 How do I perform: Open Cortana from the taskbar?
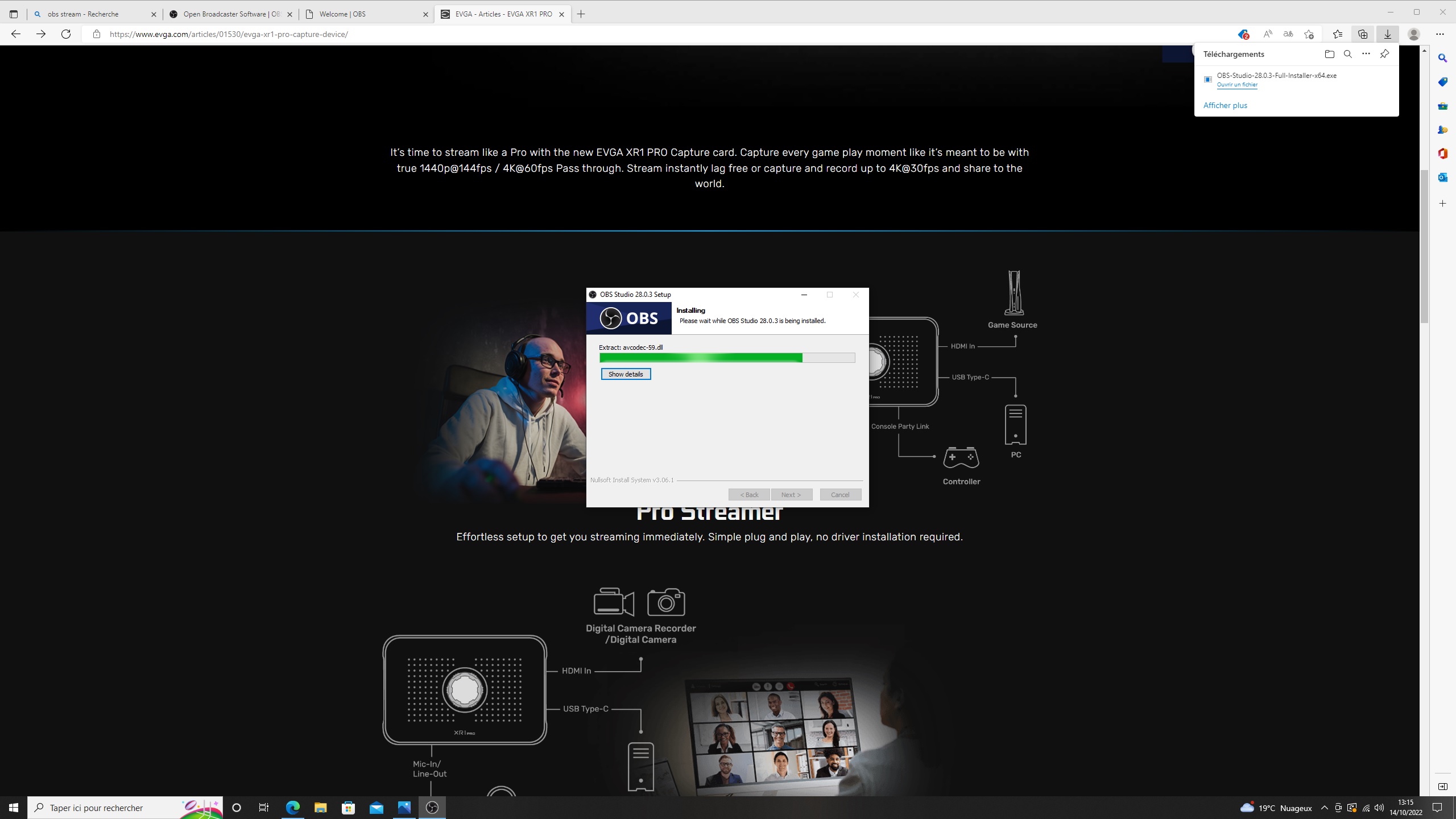237,808
